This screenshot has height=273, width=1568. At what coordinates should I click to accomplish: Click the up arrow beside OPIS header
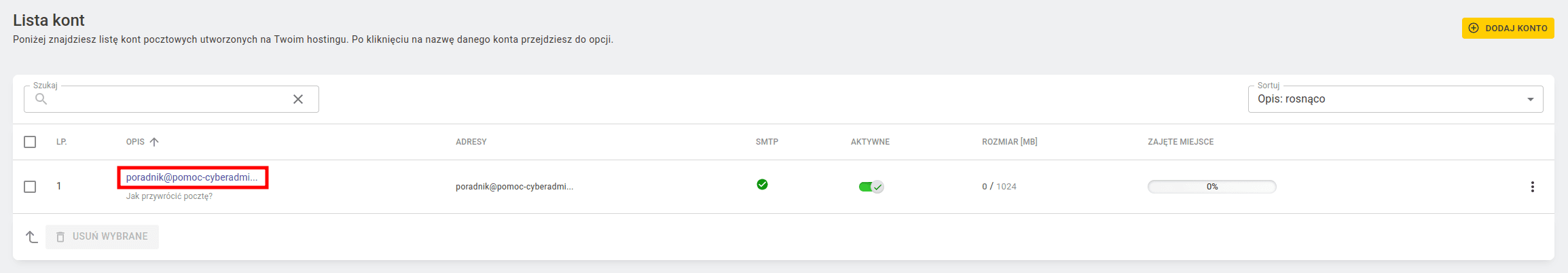click(x=154, y=142)
